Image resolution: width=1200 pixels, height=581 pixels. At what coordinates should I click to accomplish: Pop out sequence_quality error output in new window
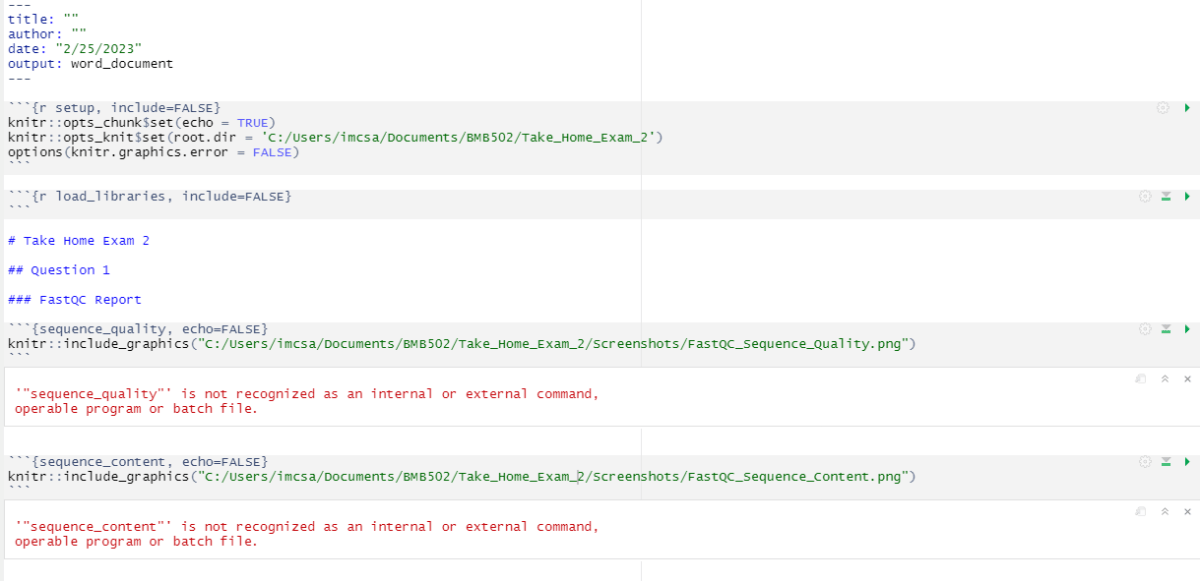click(x=1140, y=379)
